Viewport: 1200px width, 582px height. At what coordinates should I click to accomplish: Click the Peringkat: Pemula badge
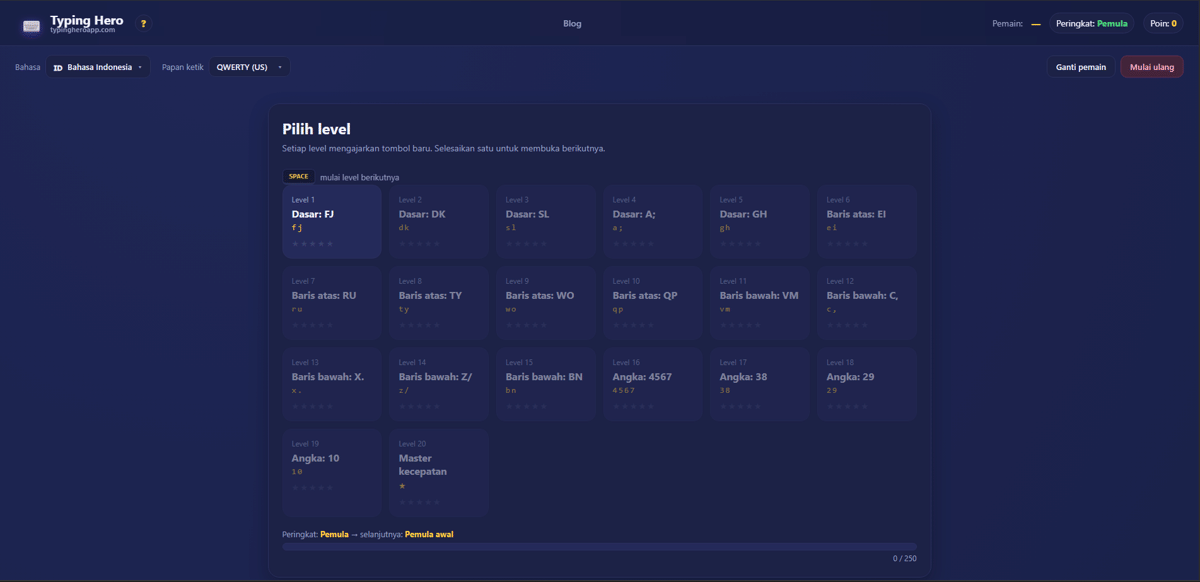click(1091, 24)
